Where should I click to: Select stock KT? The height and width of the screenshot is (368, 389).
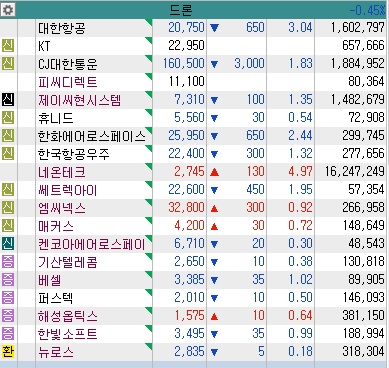(44, 46)
